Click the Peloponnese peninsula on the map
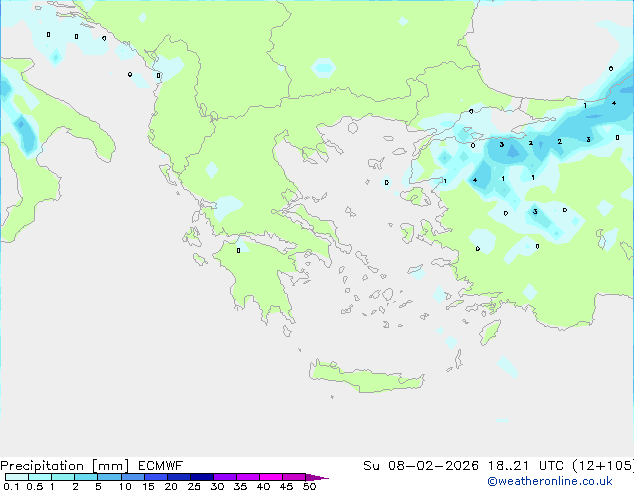 point(263,275)
